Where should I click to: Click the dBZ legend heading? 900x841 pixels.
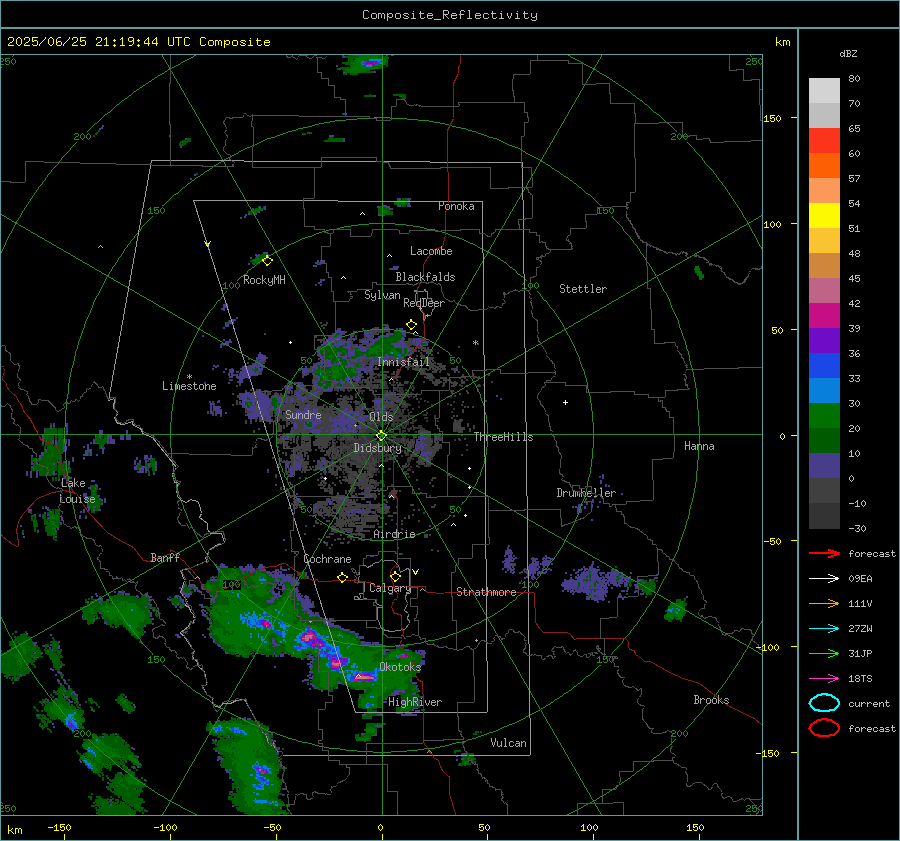click(x=848, y=53)
